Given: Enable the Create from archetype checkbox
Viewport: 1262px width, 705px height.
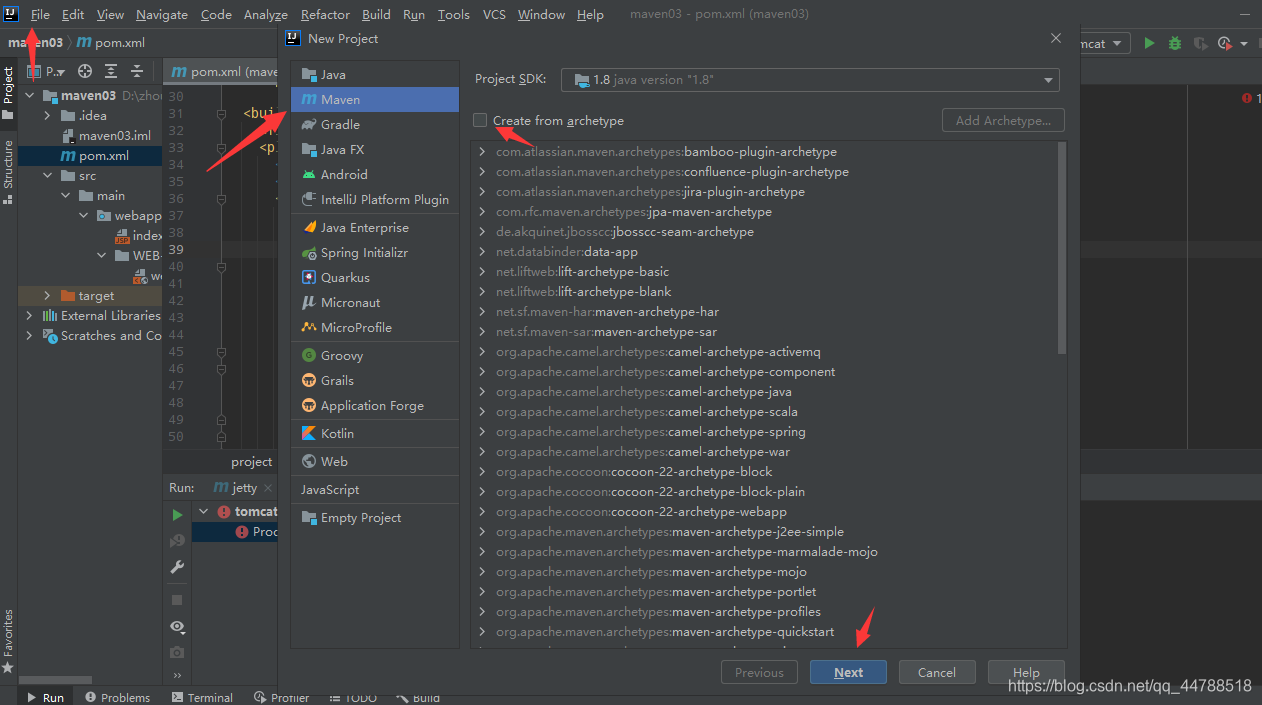Looking at the screenshot, I should click(480, 120).
